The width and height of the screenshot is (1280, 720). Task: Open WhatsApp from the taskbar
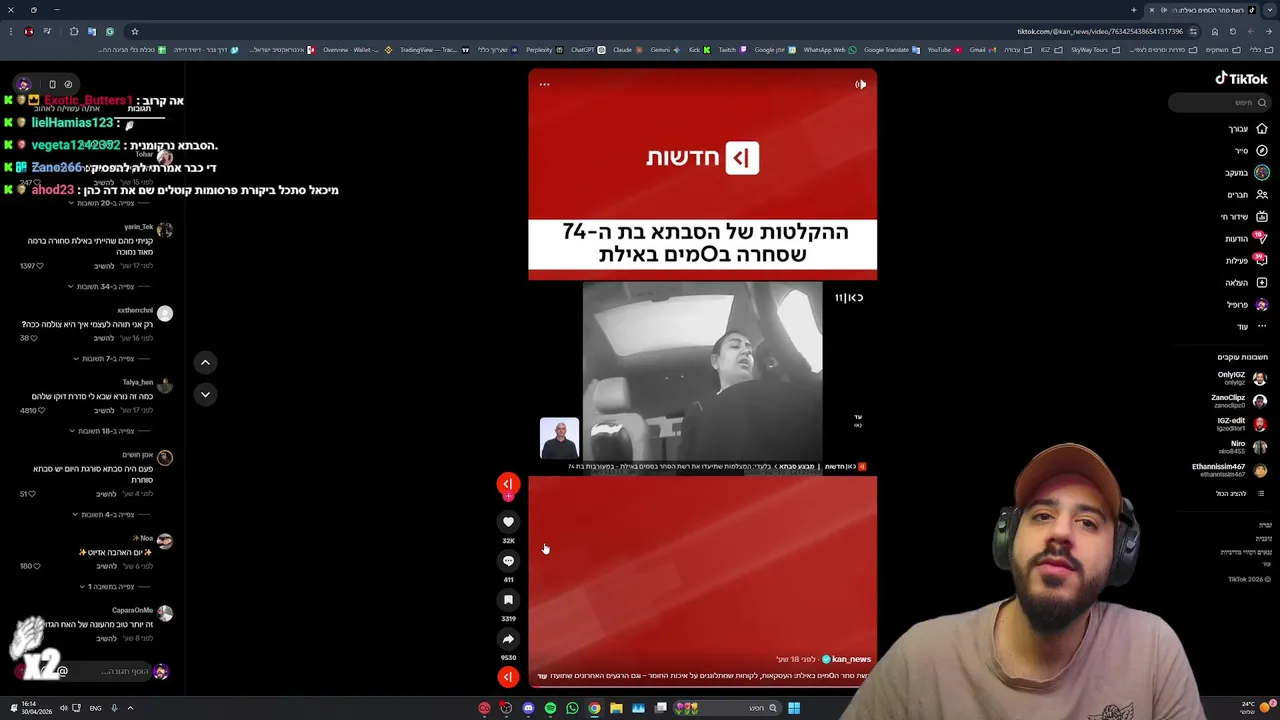click(x=572, y=708)
